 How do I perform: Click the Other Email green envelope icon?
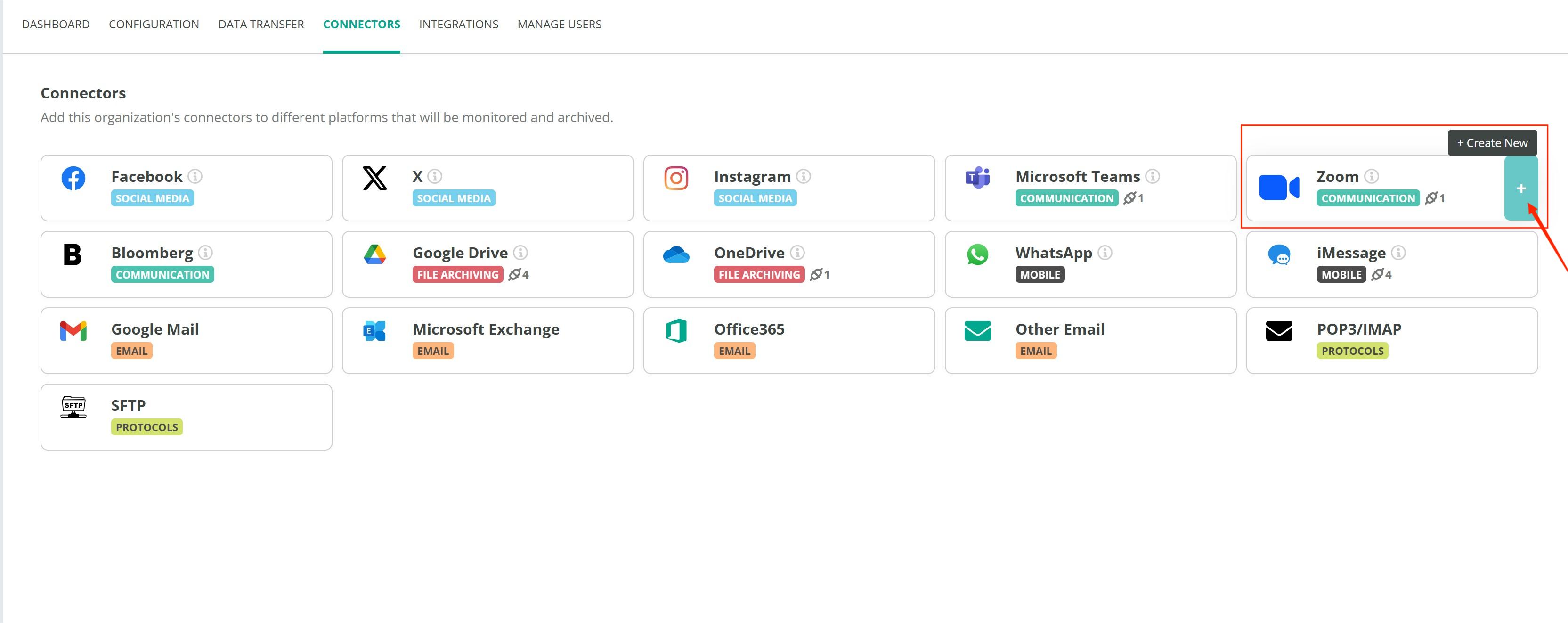[x=977, y=331]
